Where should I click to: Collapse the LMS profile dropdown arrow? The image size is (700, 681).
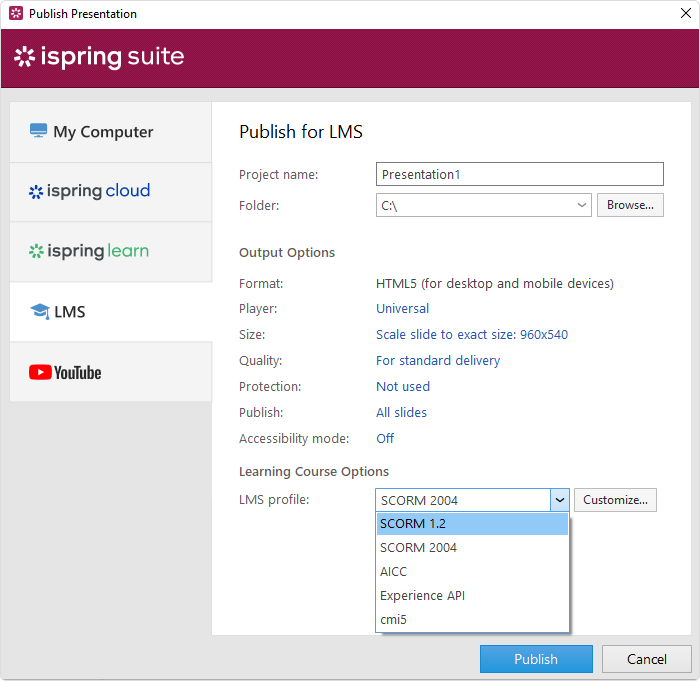coord(560,500)
